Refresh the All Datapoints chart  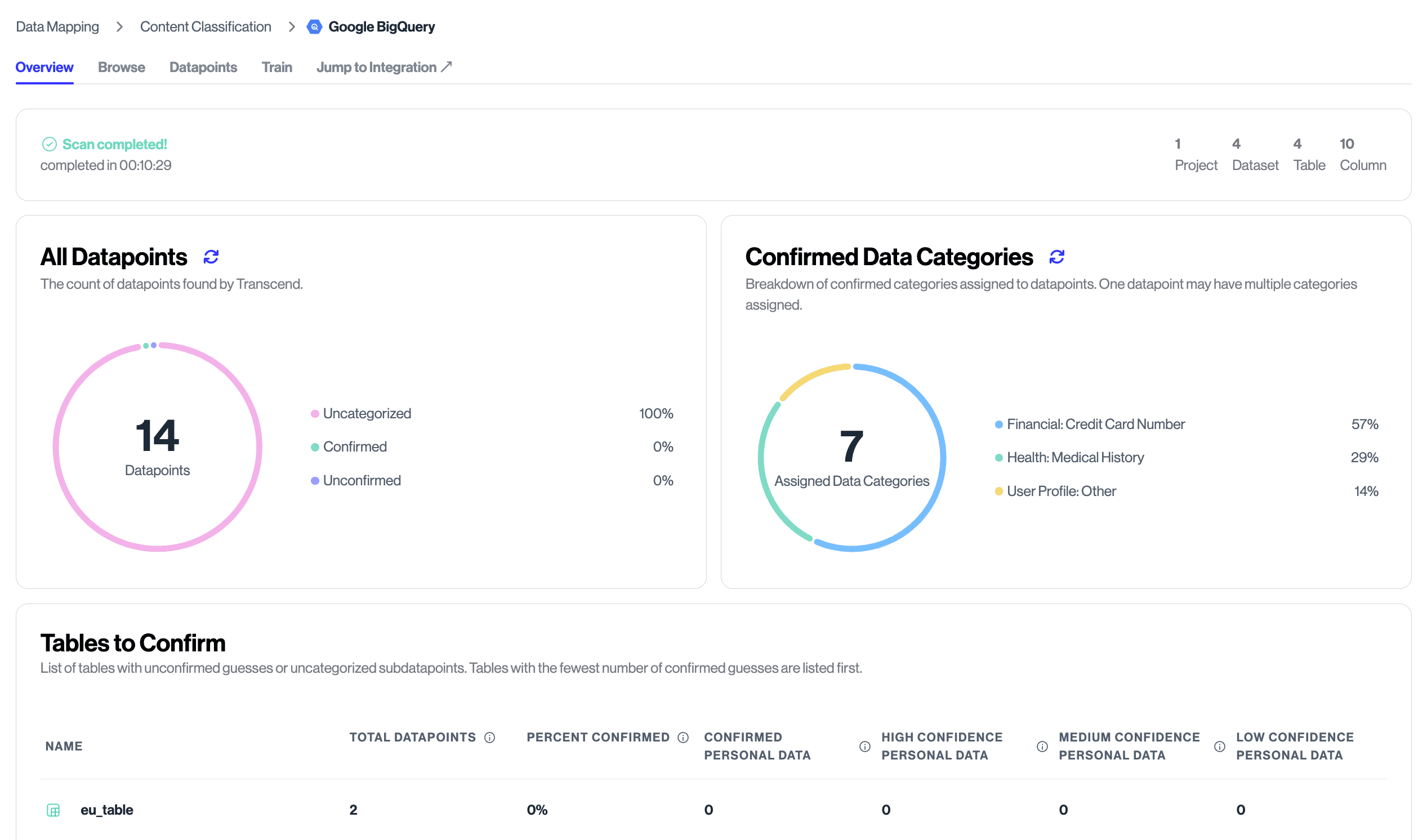[x=211, y=257]
